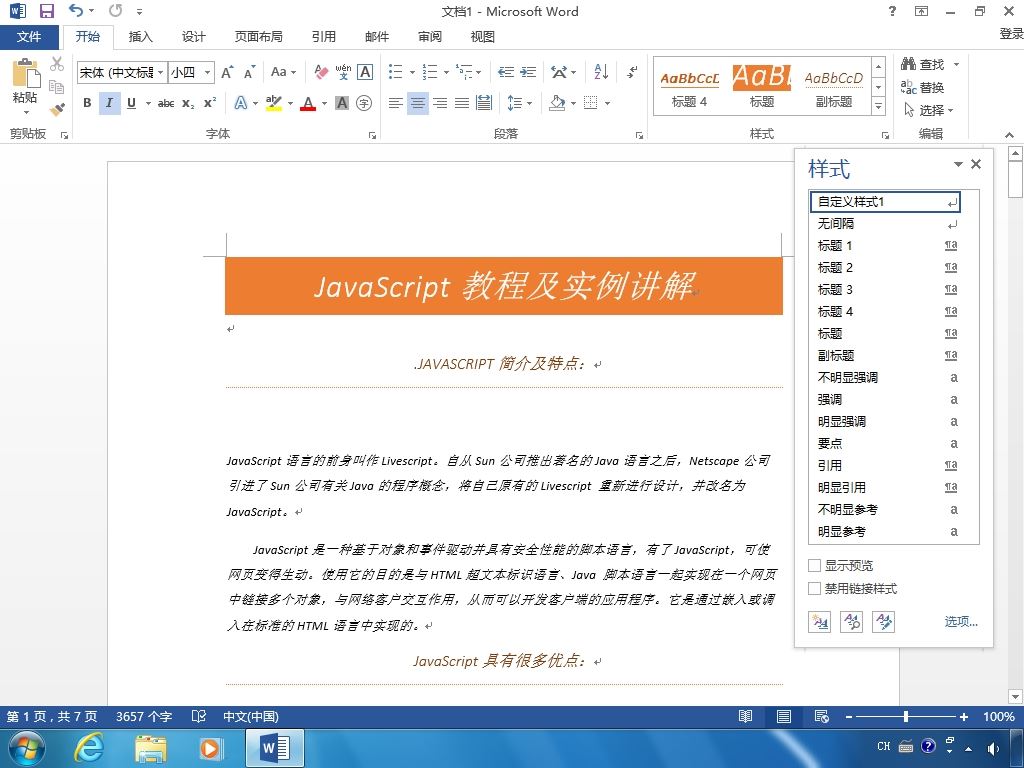This screenshot has height=768, width=1024.
Task: Apply strikethrough formatting
Action: [x=166, y=103]
